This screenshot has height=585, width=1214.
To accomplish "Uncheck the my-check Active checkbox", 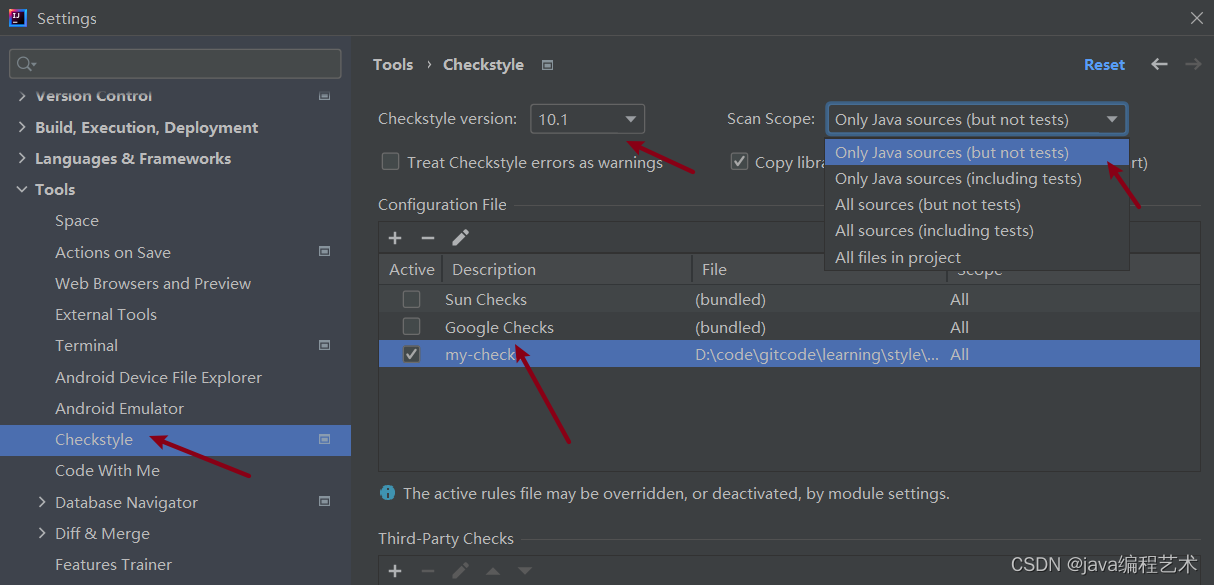I will click(411, 353).
